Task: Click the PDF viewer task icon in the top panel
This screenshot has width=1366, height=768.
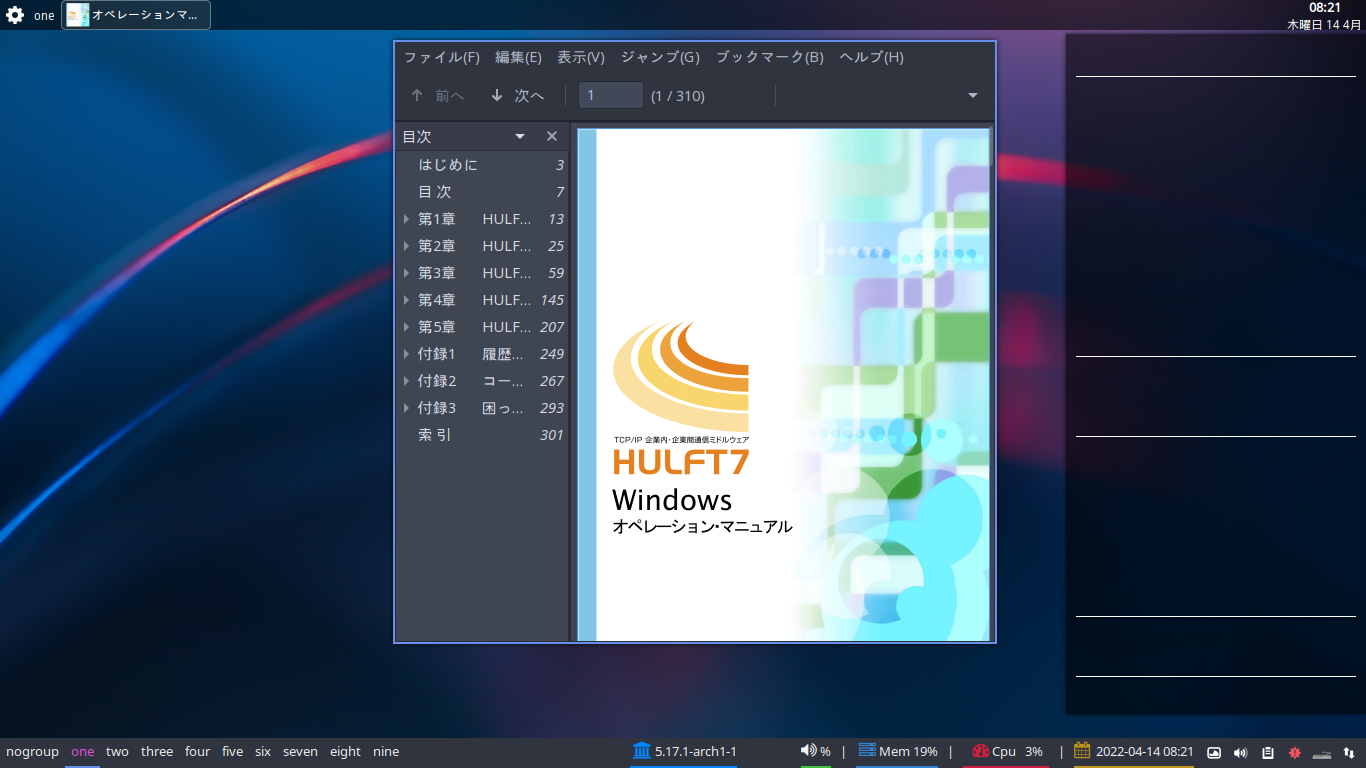Action: point(78,15)
